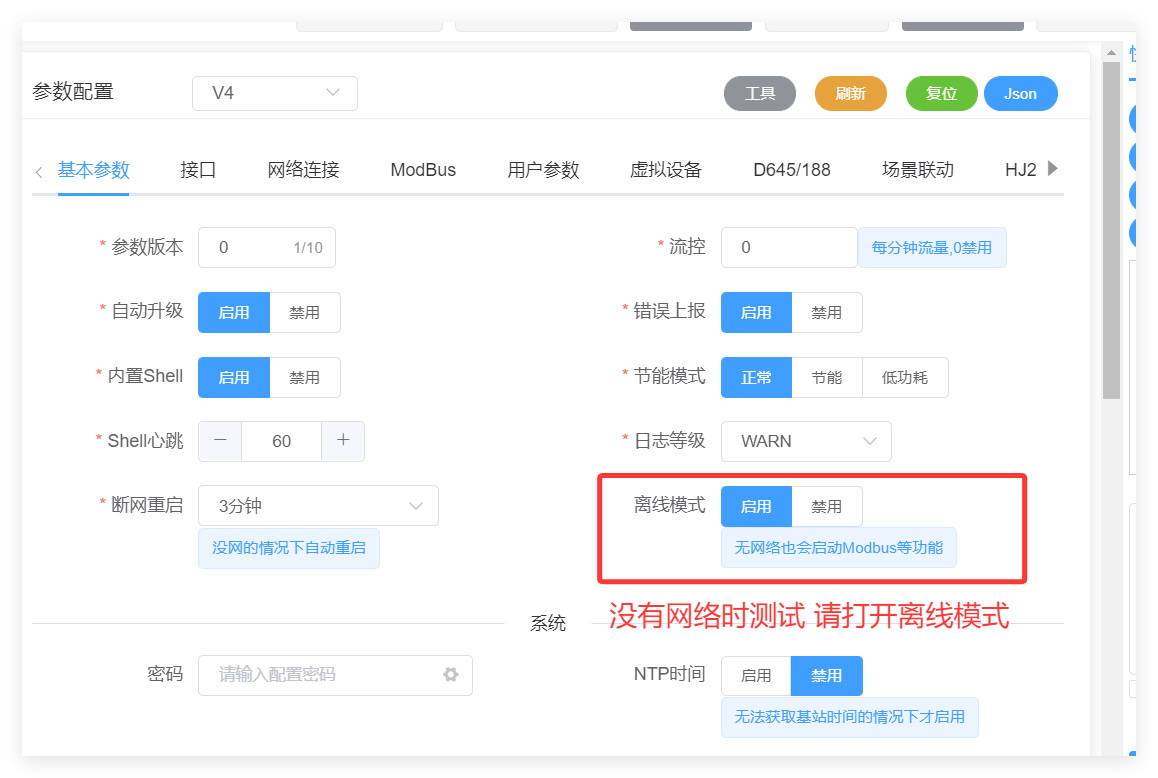Open the 断网重启 3分钟 dropdown
Image resolution: width=1158 pixels, height=778 pixels.
click(318, 506)
